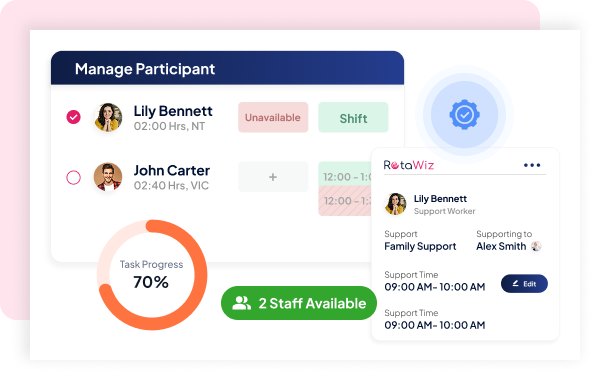
Task: Click the red striped 12:00 shift slot
Action: [345, 201]
